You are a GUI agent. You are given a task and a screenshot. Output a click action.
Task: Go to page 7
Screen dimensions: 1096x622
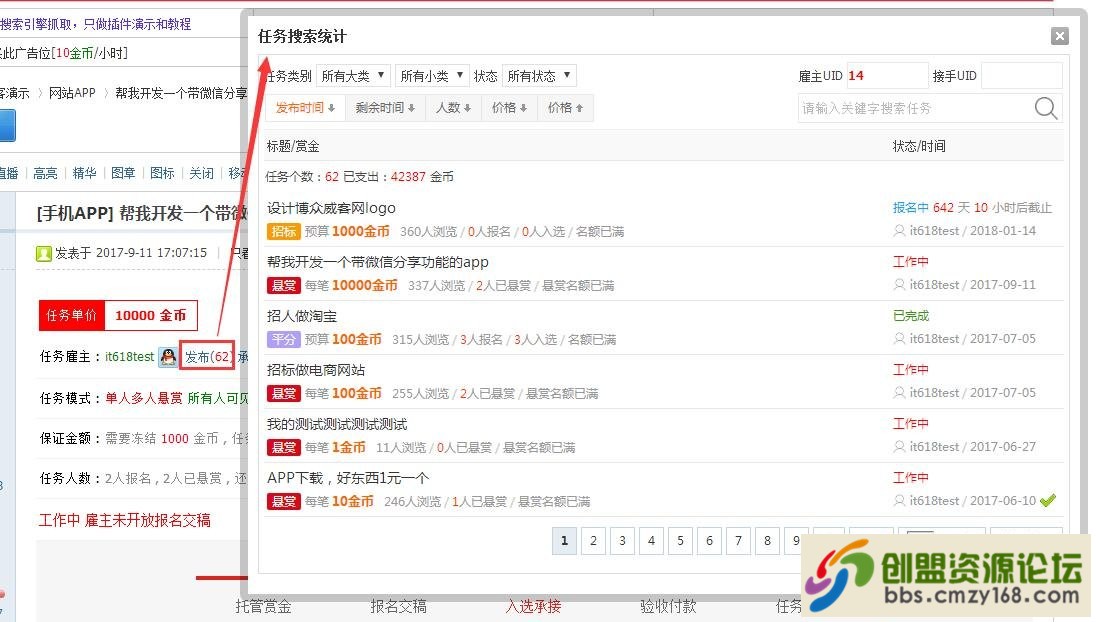pyautogui.click(x=738, y=540)
